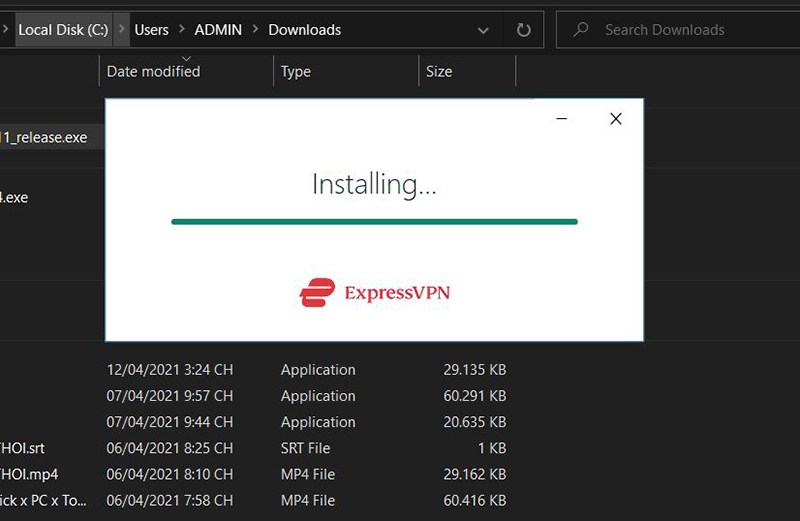Image resolution: width=800 pixels, height=521 pixels.
Task: Click the search magnifier icon
Action: 581,30
